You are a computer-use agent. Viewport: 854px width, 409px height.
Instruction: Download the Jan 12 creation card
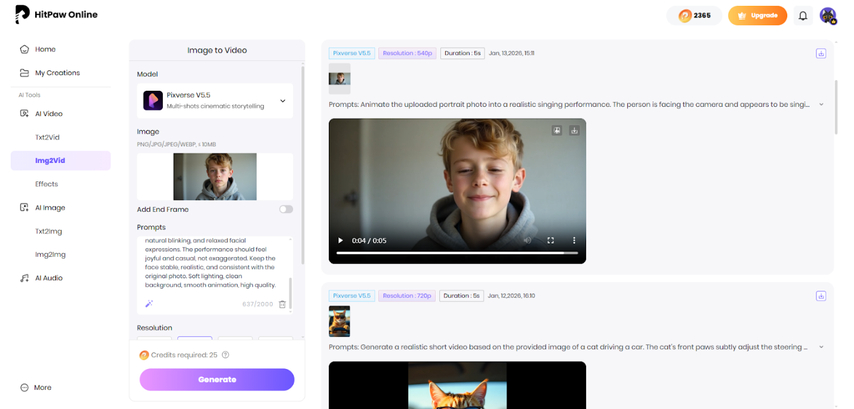pyautogui.click(x=821, y=296)
